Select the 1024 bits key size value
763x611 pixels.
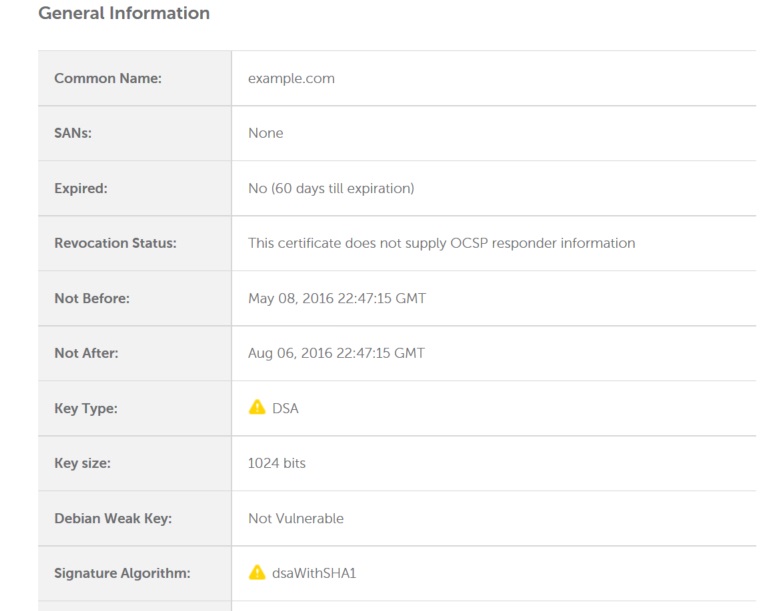click(x=277, y=463)
